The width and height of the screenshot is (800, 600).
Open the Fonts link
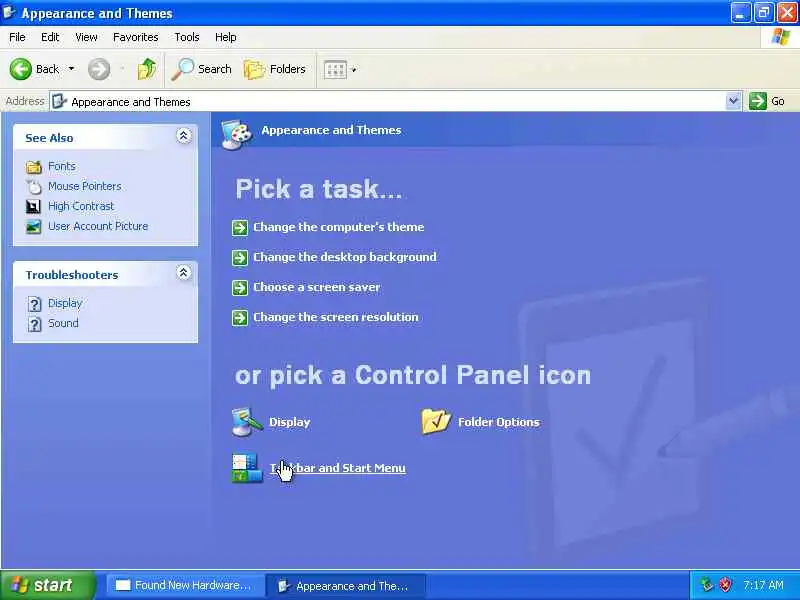[62, 166]
